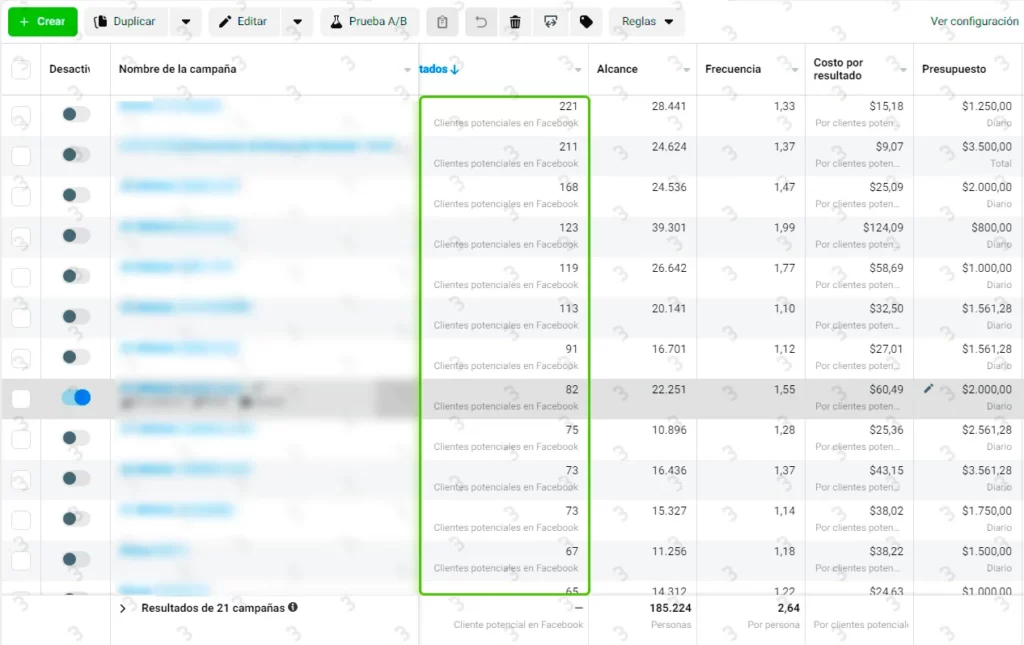Click Editar with the pencil icon
Image resolution: width=1024 pixels, height=645 pixels.
coord(244,21)
